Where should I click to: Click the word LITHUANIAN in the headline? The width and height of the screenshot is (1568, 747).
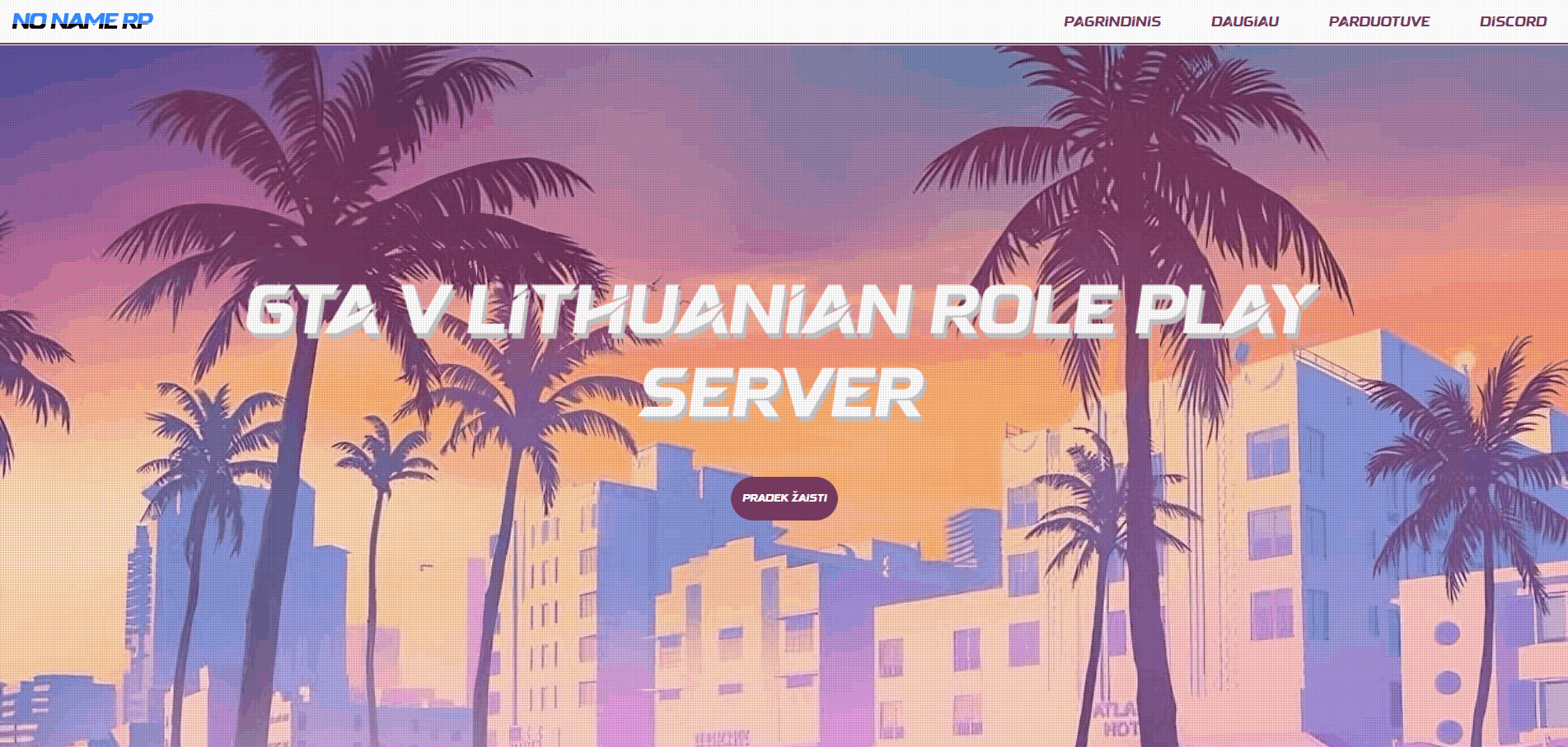coord(690,311)
